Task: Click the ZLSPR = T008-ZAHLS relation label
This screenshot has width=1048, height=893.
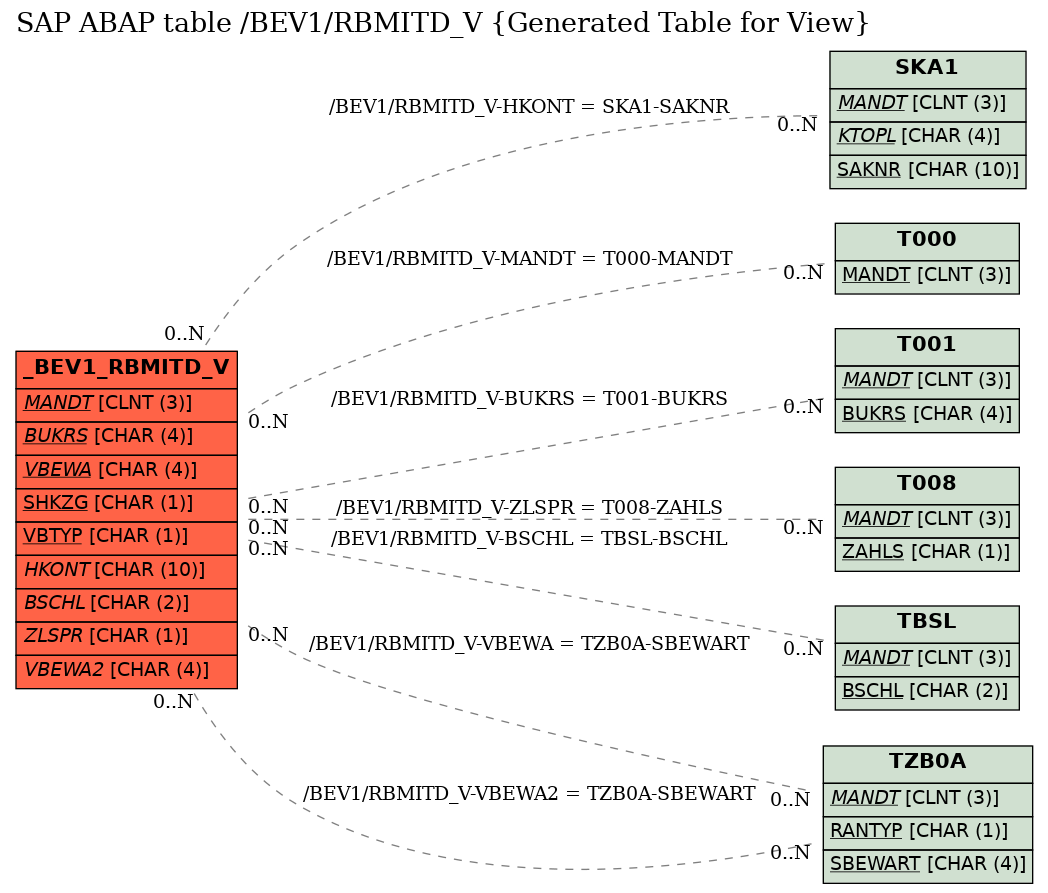Action: pos(529,508)
